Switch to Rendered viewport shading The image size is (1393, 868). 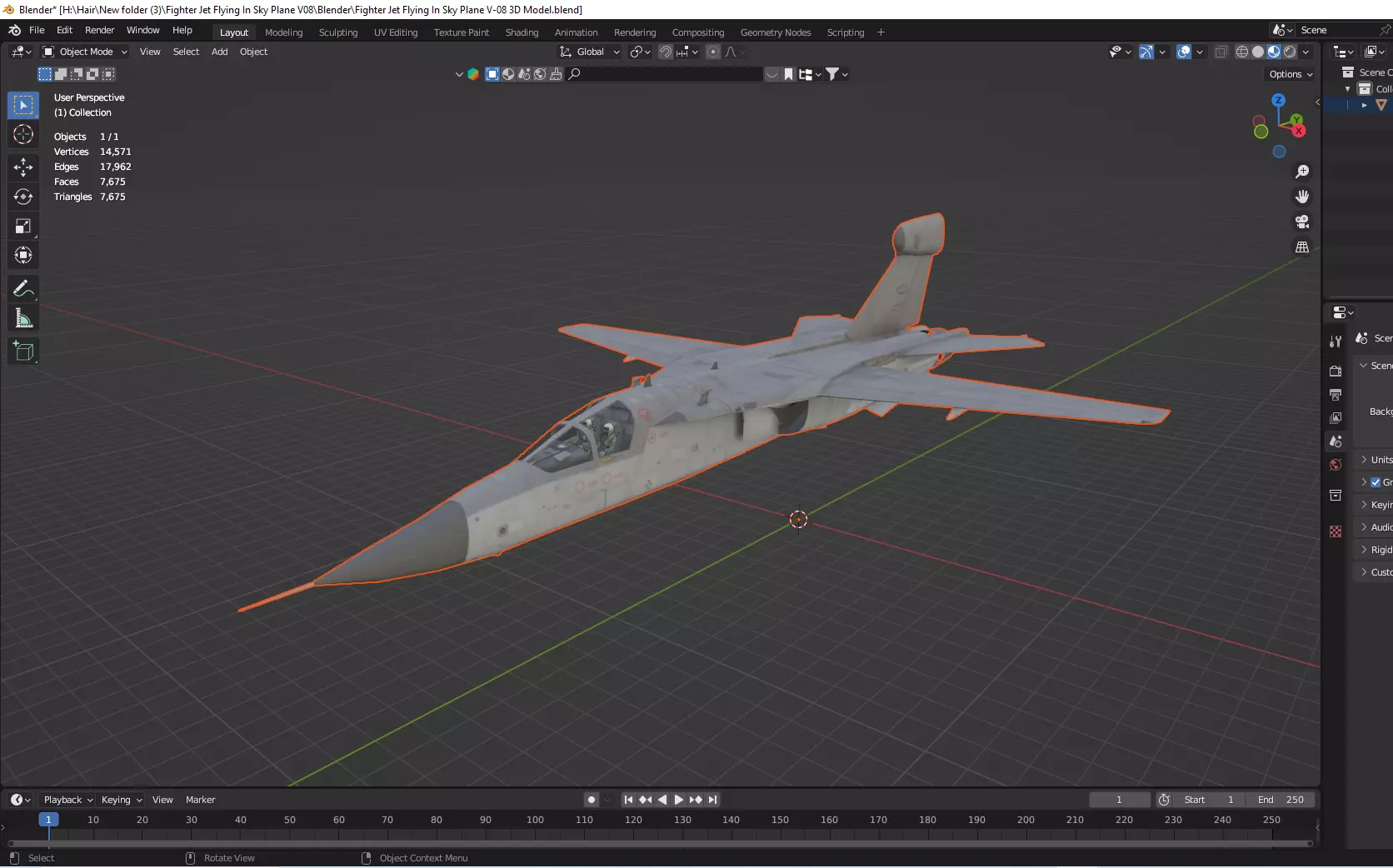tap(1290, 52)
